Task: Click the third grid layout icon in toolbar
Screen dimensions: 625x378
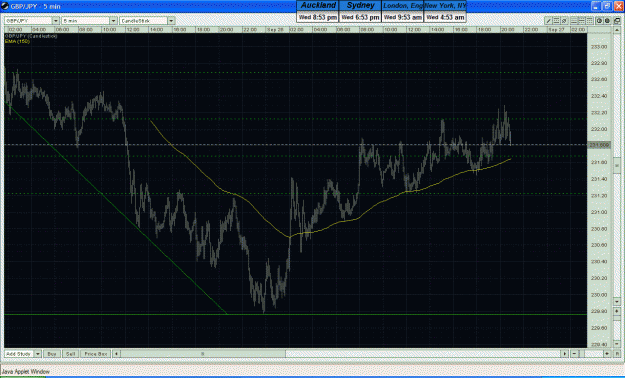Action: point(590,21)
